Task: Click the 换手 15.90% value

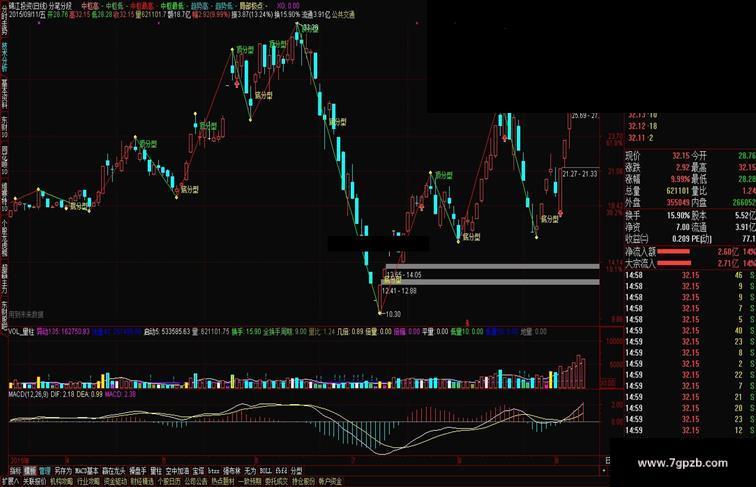Action: (x=679, y=216)
